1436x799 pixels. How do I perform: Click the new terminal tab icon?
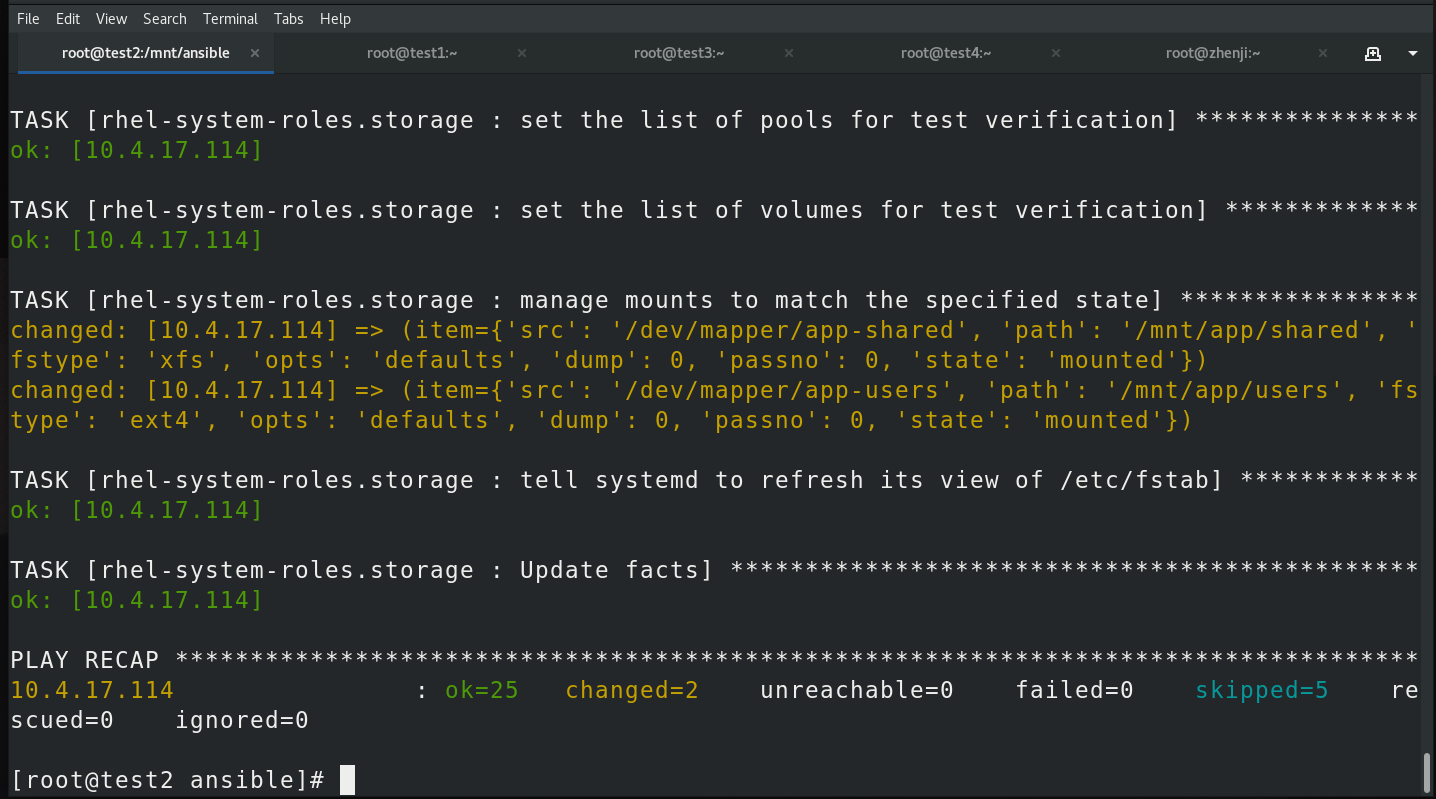point(1373,53)
